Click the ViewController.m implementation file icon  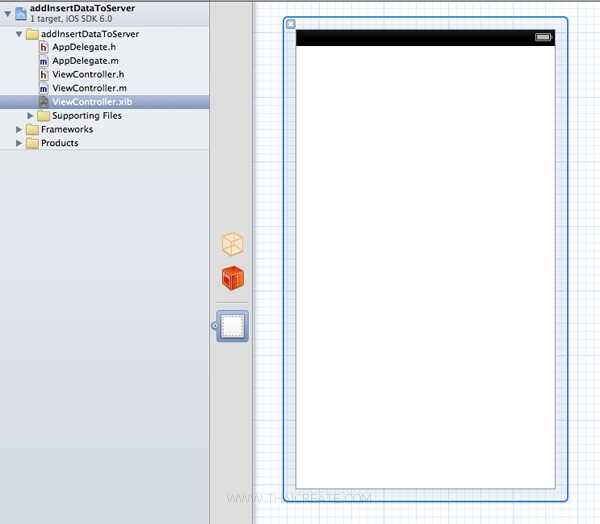tap(44, 88)
